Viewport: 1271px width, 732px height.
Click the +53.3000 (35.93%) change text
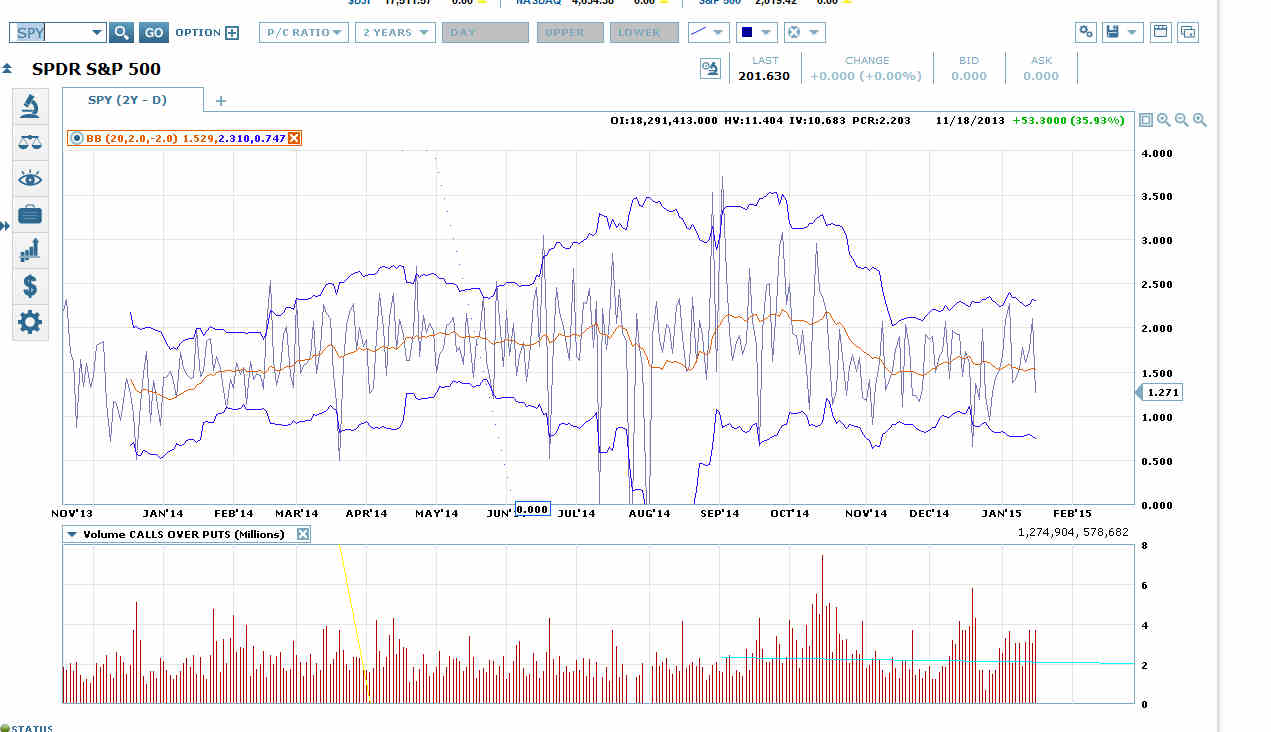point(1068,120)
